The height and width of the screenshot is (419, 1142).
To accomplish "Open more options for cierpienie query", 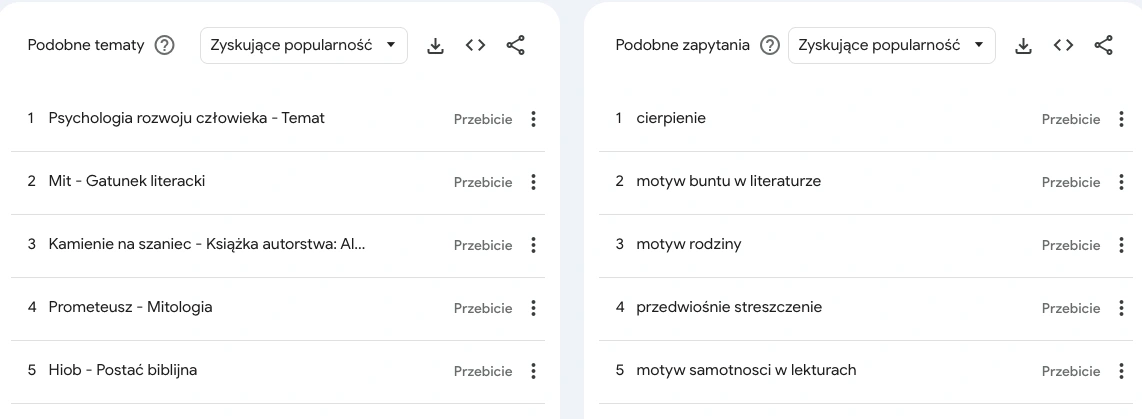I will click(x=1122, y=120).
